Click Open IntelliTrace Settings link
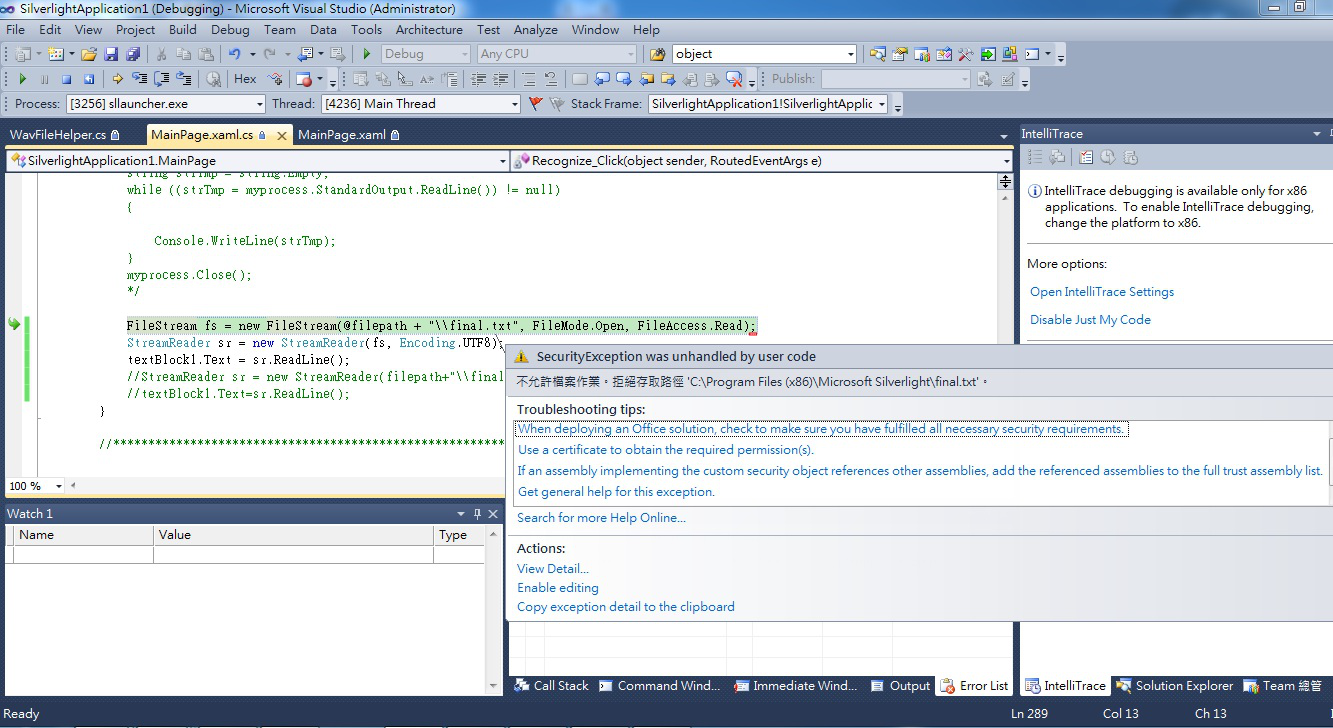The image size is (1333, 728). click(x=1102, y=292)
